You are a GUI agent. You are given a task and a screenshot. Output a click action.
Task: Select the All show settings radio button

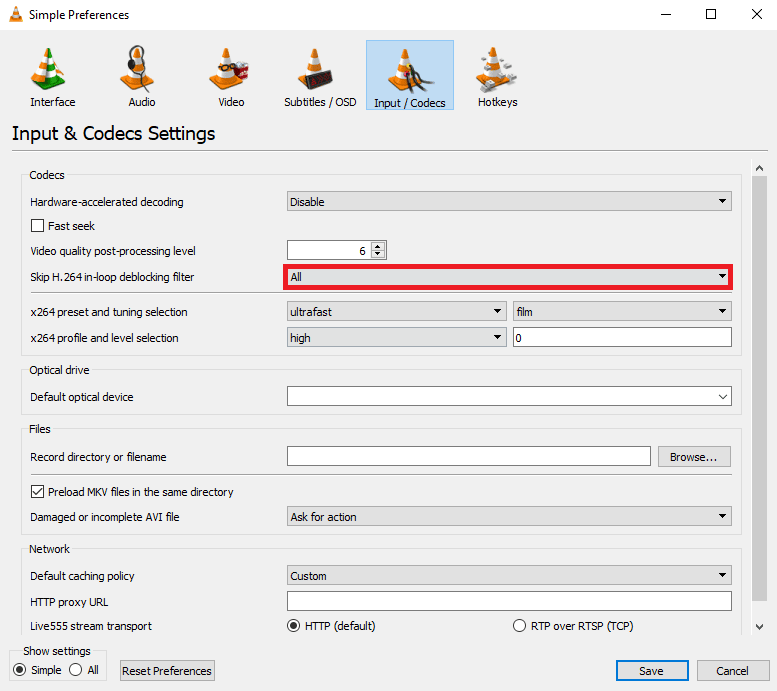(75, 670)
